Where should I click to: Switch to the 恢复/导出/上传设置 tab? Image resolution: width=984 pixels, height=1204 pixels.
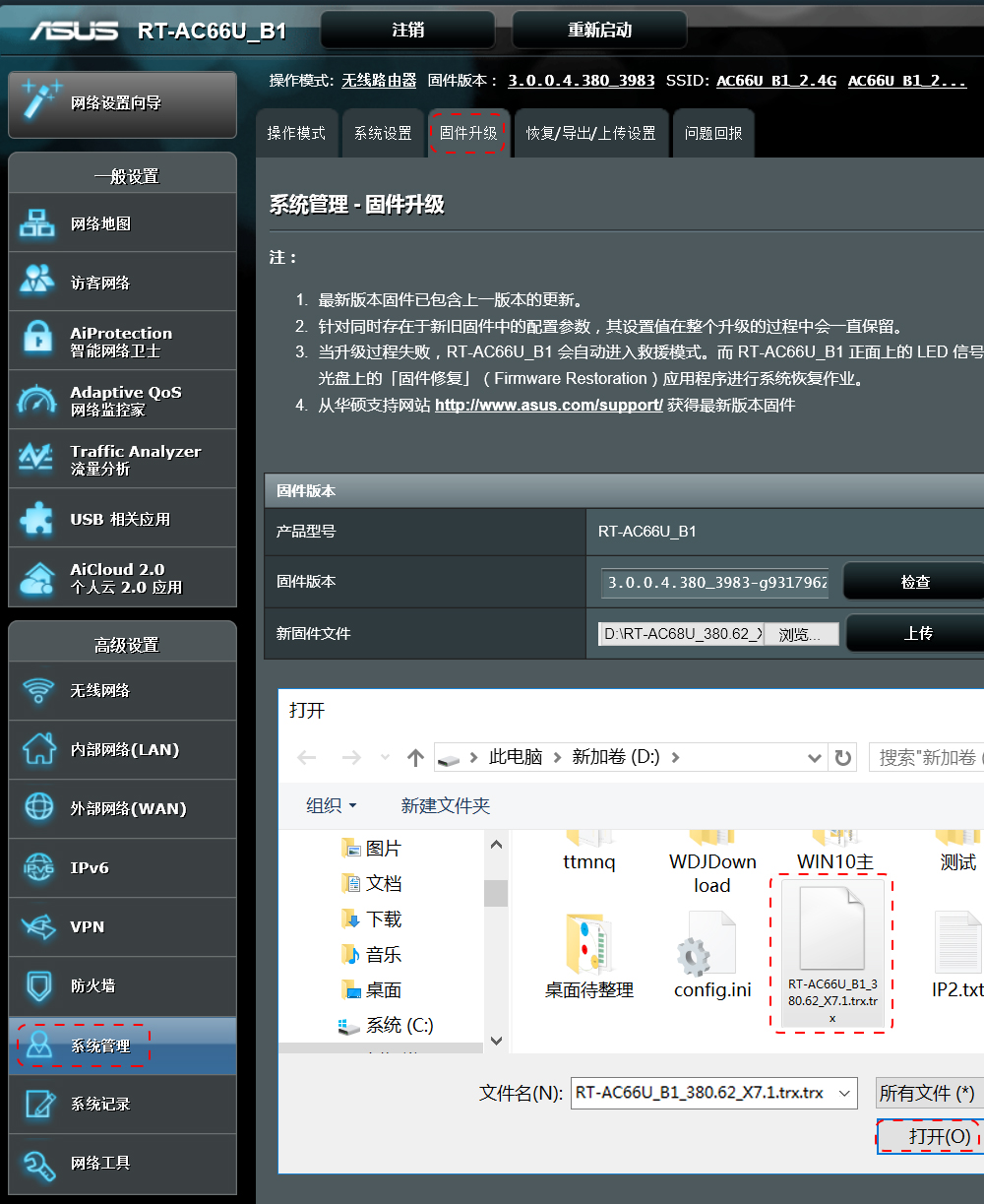(591, 133)
